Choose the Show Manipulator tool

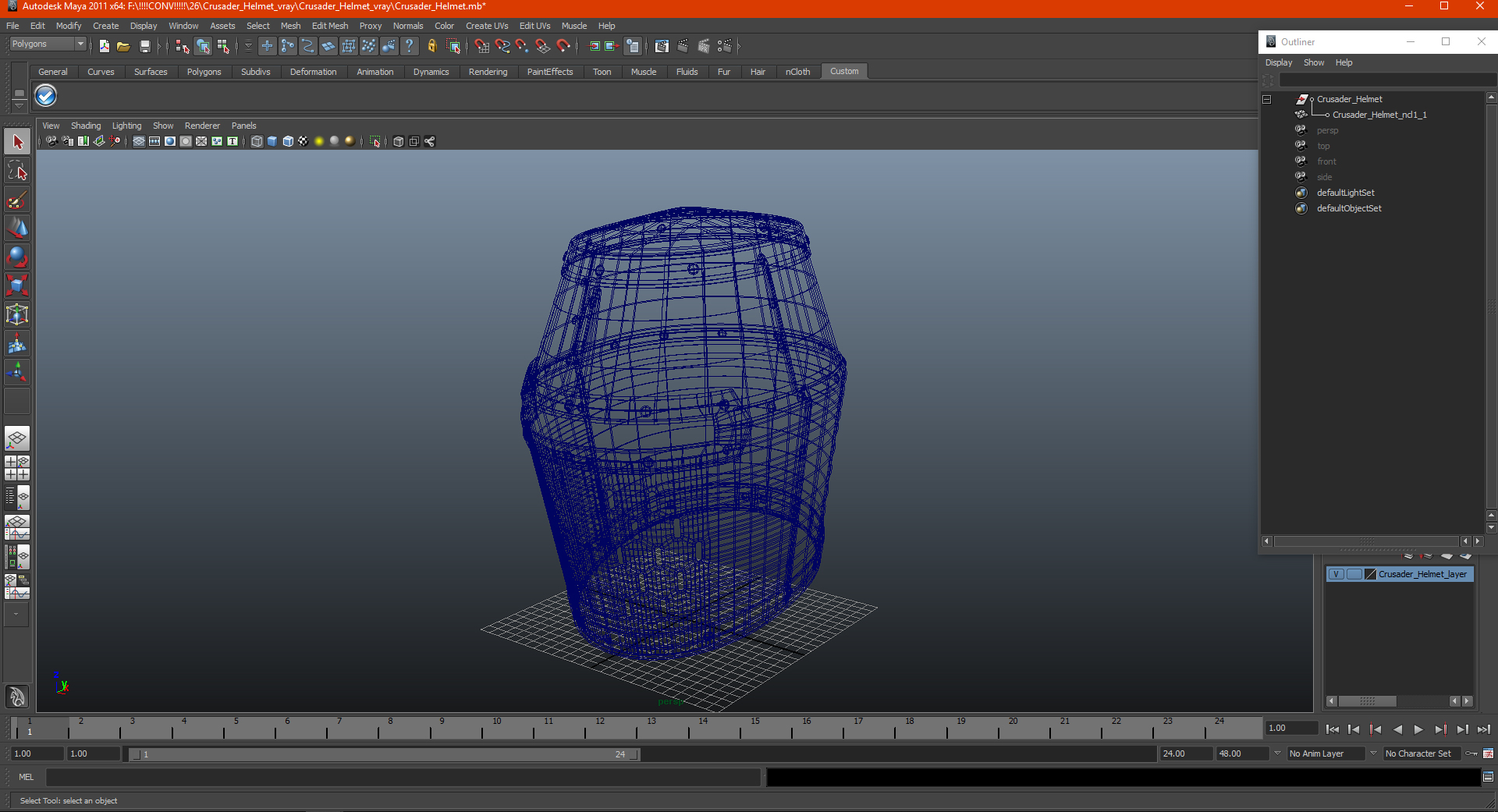[17, 372]
